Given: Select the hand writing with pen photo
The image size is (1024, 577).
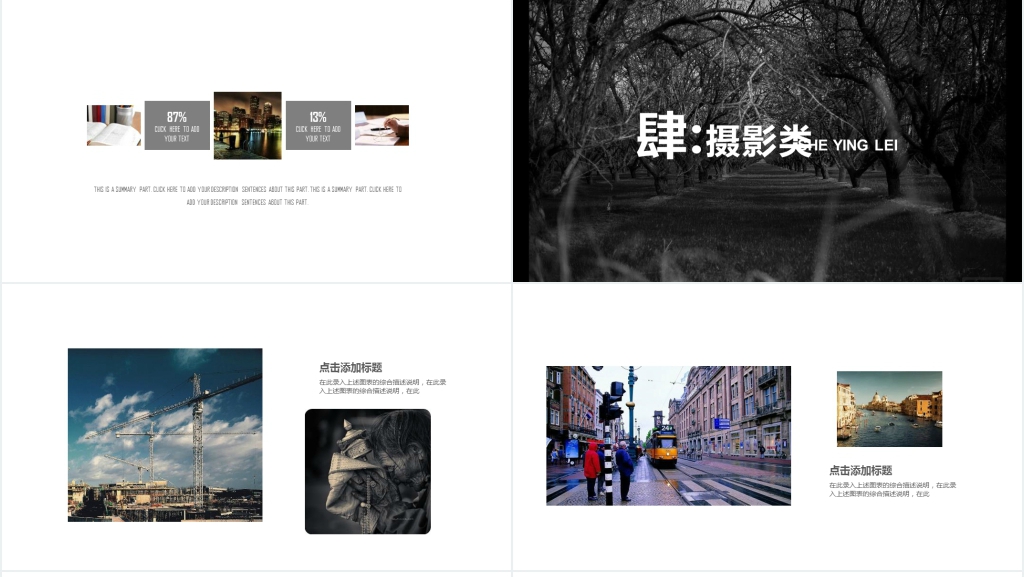Looking at the screenshot, I should click(382, 126).
